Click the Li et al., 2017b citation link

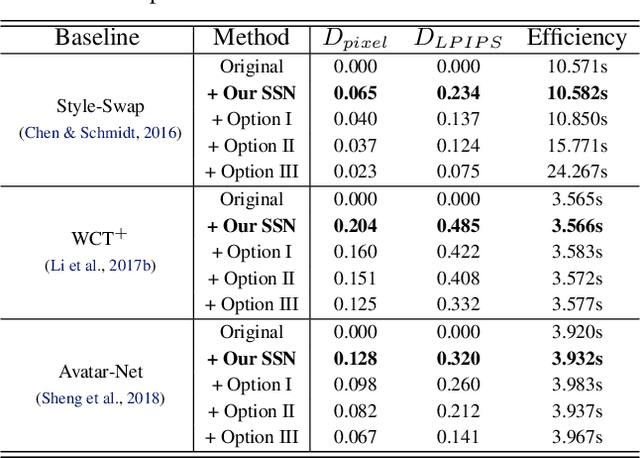[x=99, y=265]
